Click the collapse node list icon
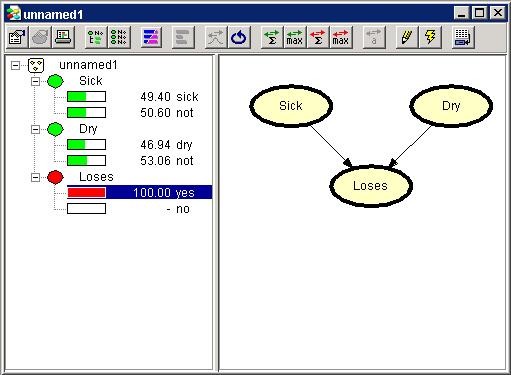 (x=119, y=37)
